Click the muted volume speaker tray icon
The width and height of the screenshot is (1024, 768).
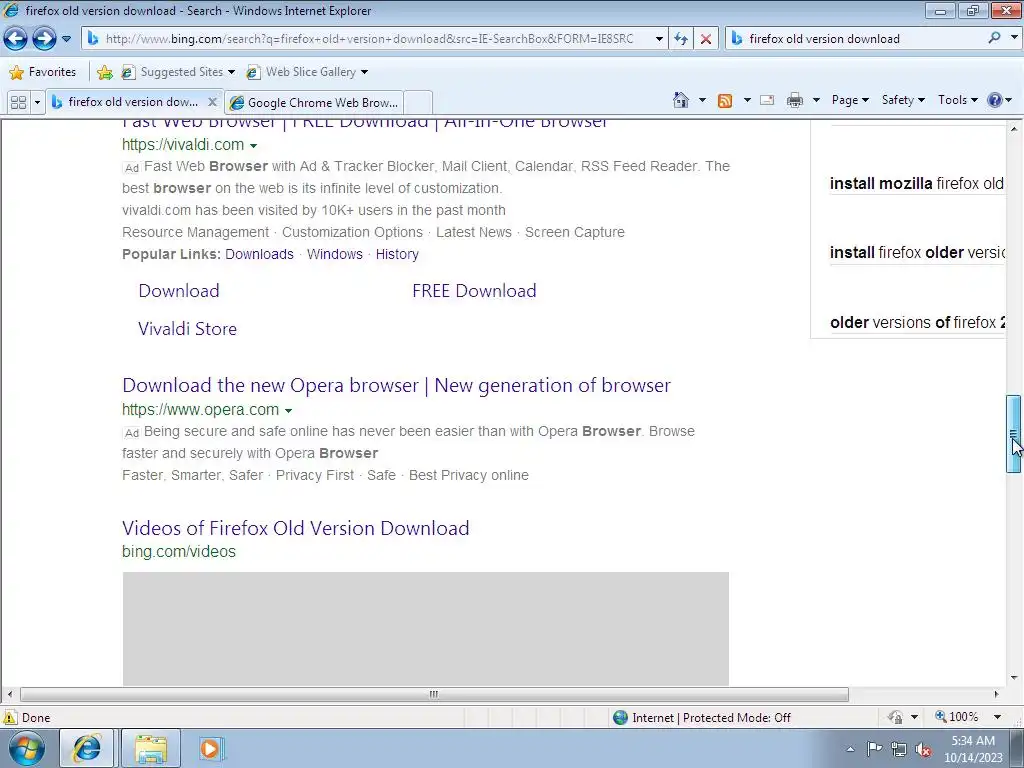[x=923, y=749]
